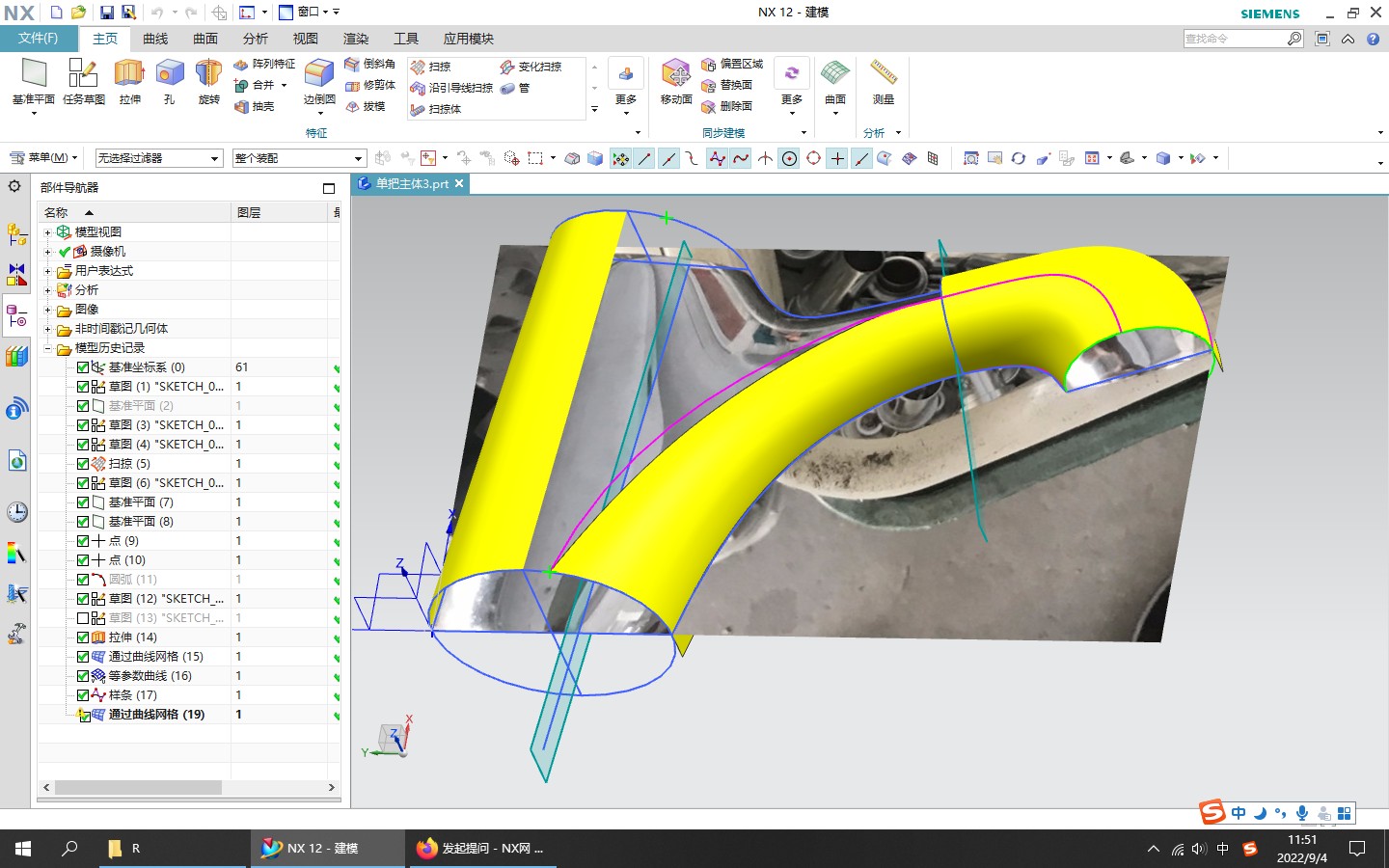
Task: Toggle checkbox for 基准平面 (7)
Action: tap(83, 502)
